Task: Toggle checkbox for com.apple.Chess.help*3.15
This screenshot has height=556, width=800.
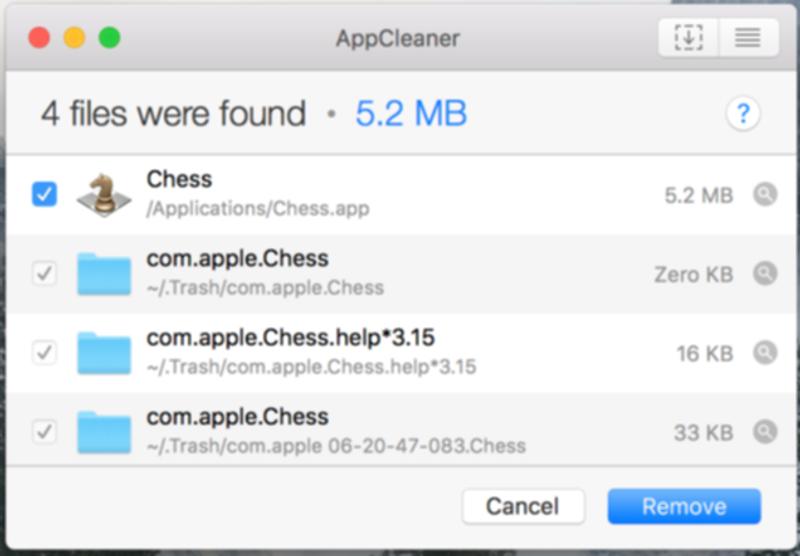Action: tap(44, 352)
